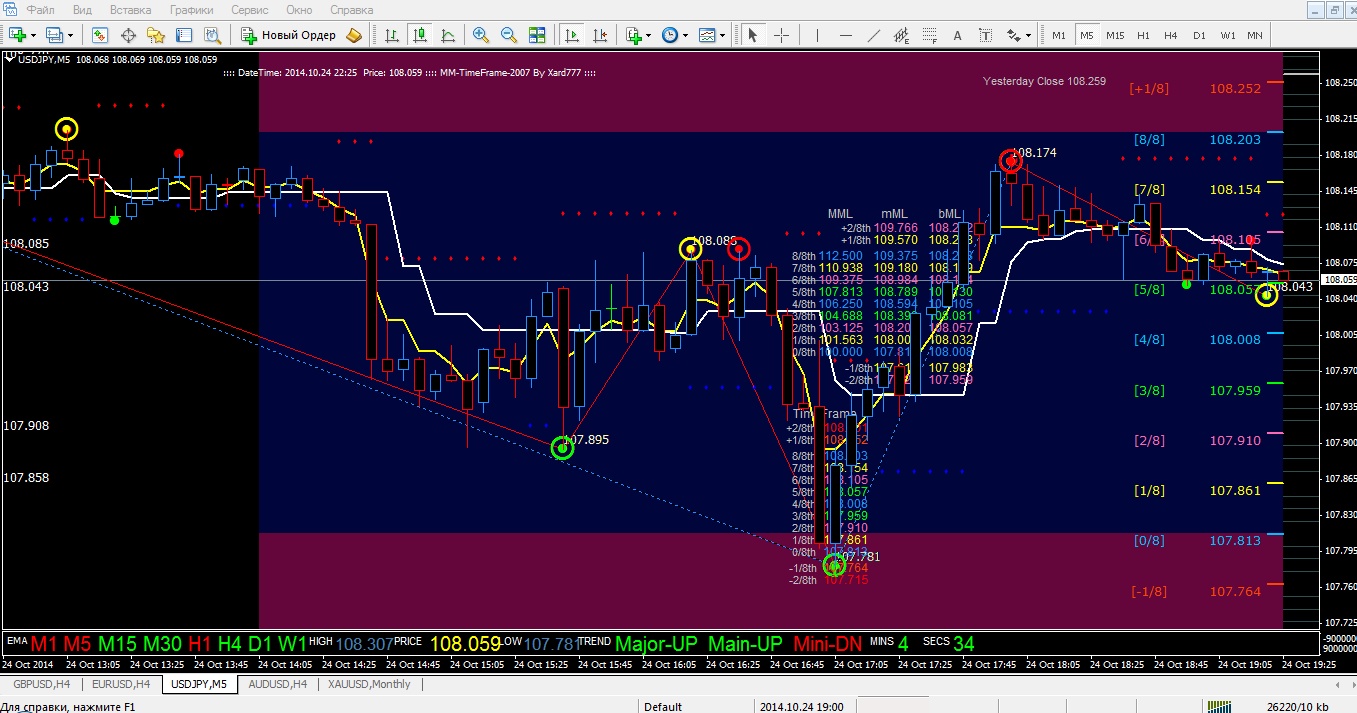Screen dimensions: 1357x713
Task: Open the Справка menu
Action: [x=352, y=10]
